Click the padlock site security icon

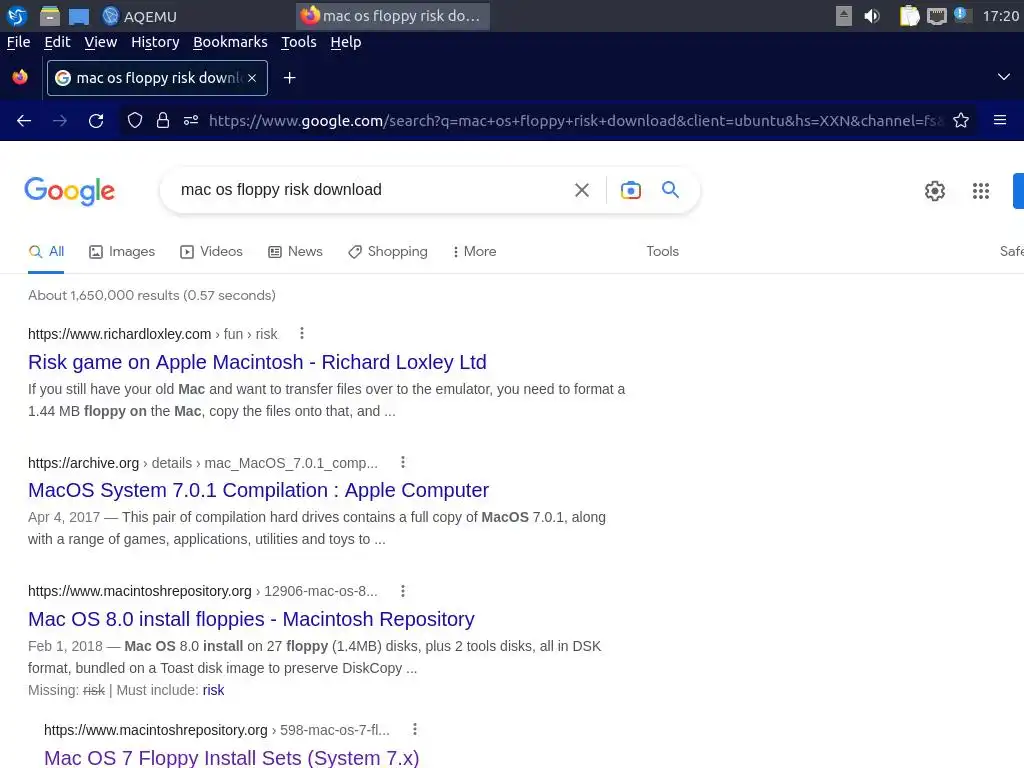click(x=163, y=120)
